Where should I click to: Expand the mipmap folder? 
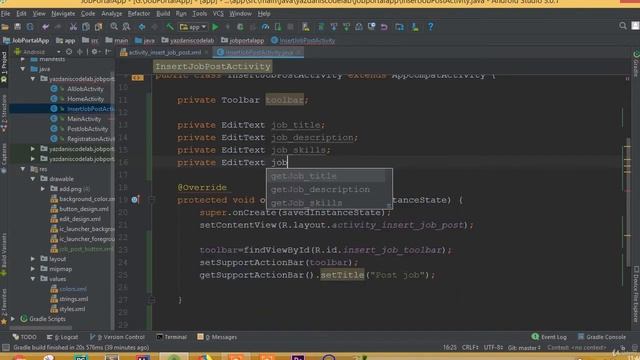point(33,269)
